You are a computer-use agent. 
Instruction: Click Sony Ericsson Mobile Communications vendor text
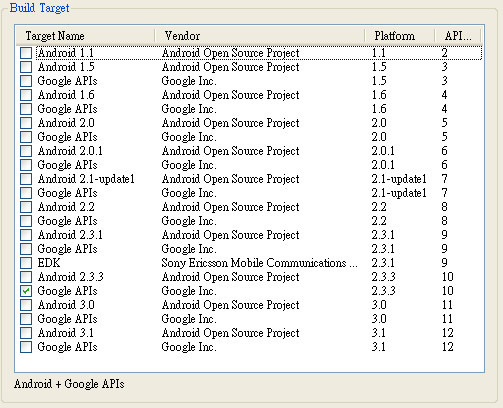pos(259,263)
